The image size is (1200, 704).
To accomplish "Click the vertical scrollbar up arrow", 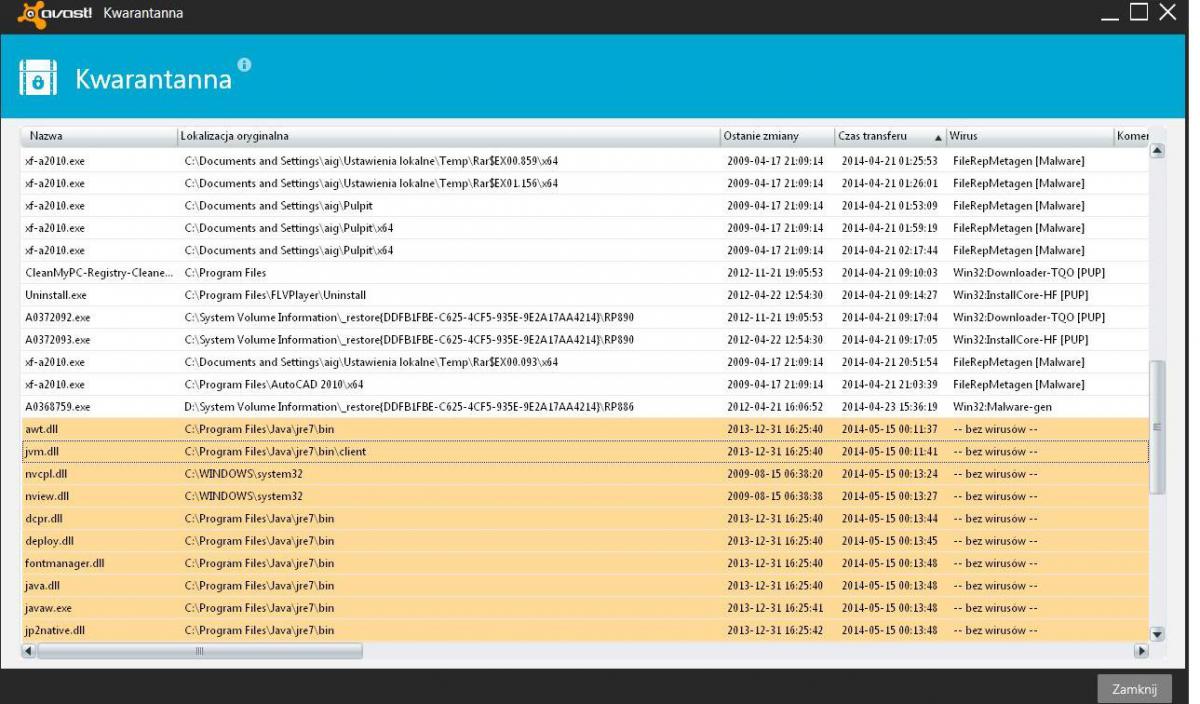I will (x=1158, y=151).
